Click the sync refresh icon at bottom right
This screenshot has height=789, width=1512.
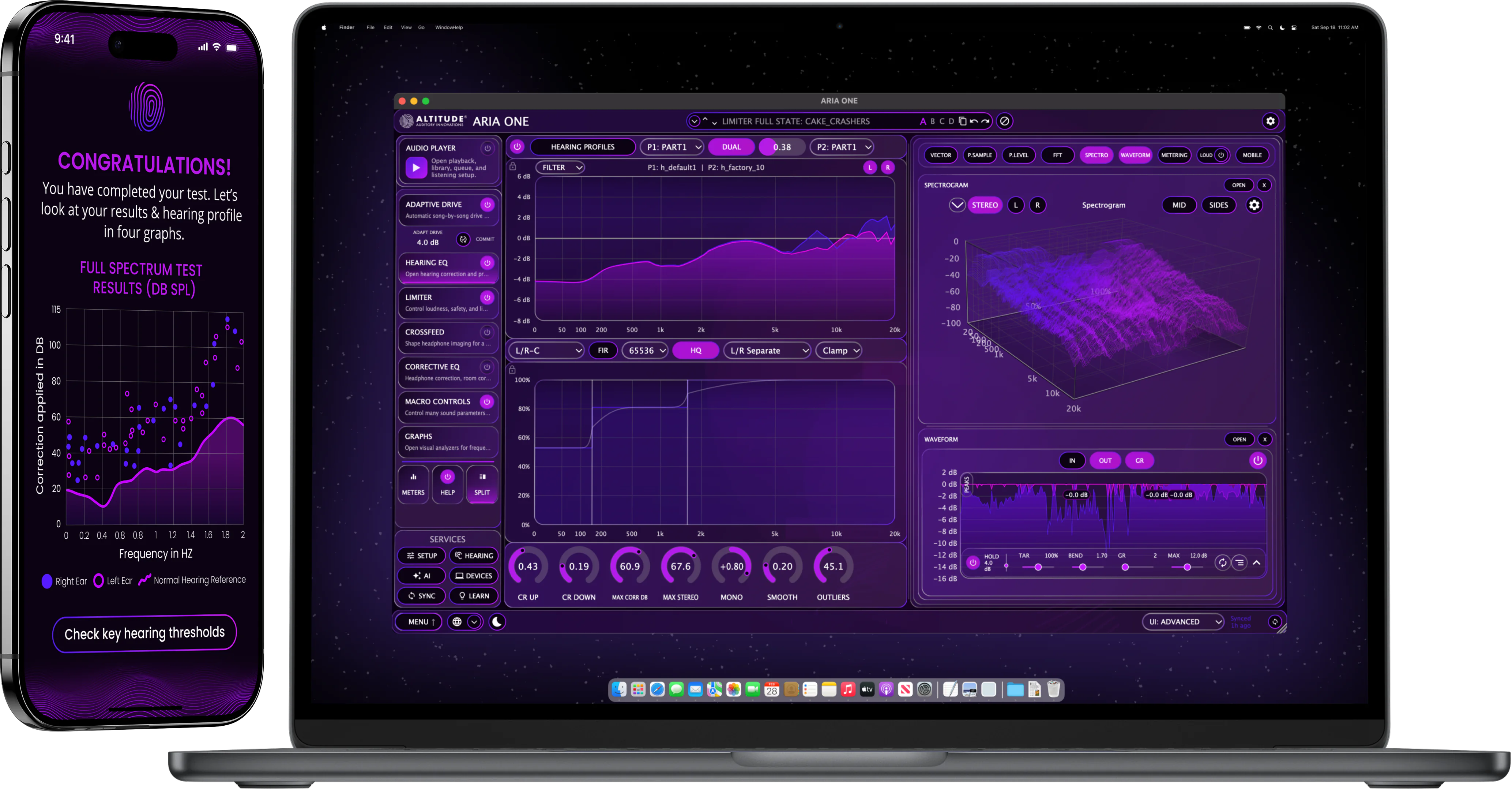click(x=1274, y=621)
